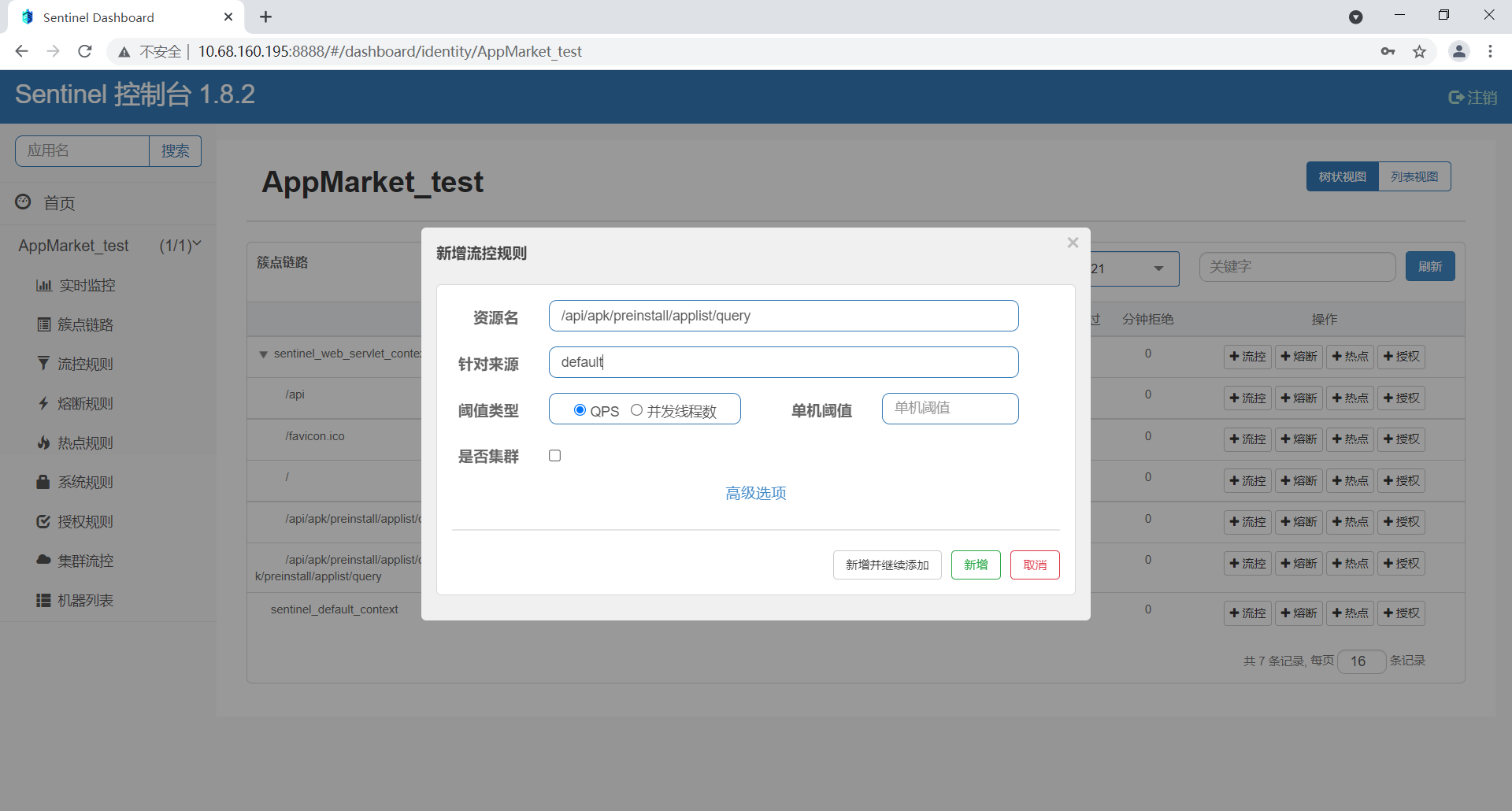
Task: Open 首页 in sidebar
Action: click(x=59, y=203)
